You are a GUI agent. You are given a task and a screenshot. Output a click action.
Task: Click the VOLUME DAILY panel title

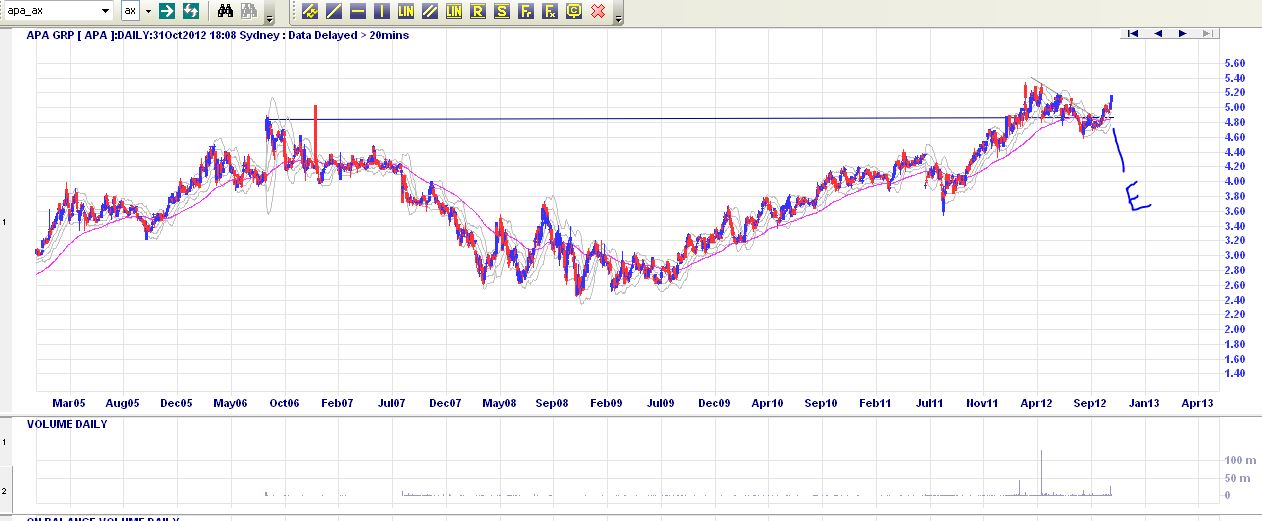[x=67, y=424]
